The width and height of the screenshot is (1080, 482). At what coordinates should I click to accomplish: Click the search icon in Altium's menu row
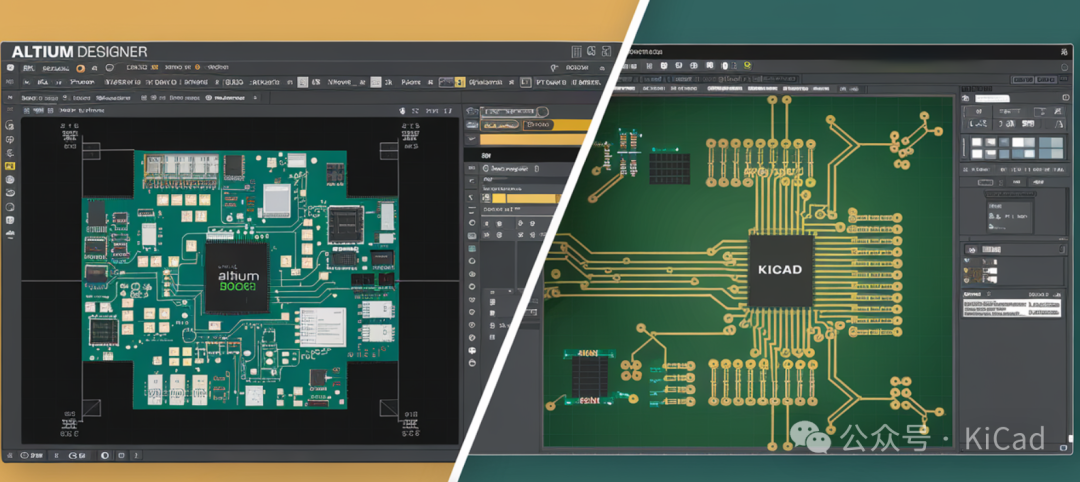coord(554,68)
